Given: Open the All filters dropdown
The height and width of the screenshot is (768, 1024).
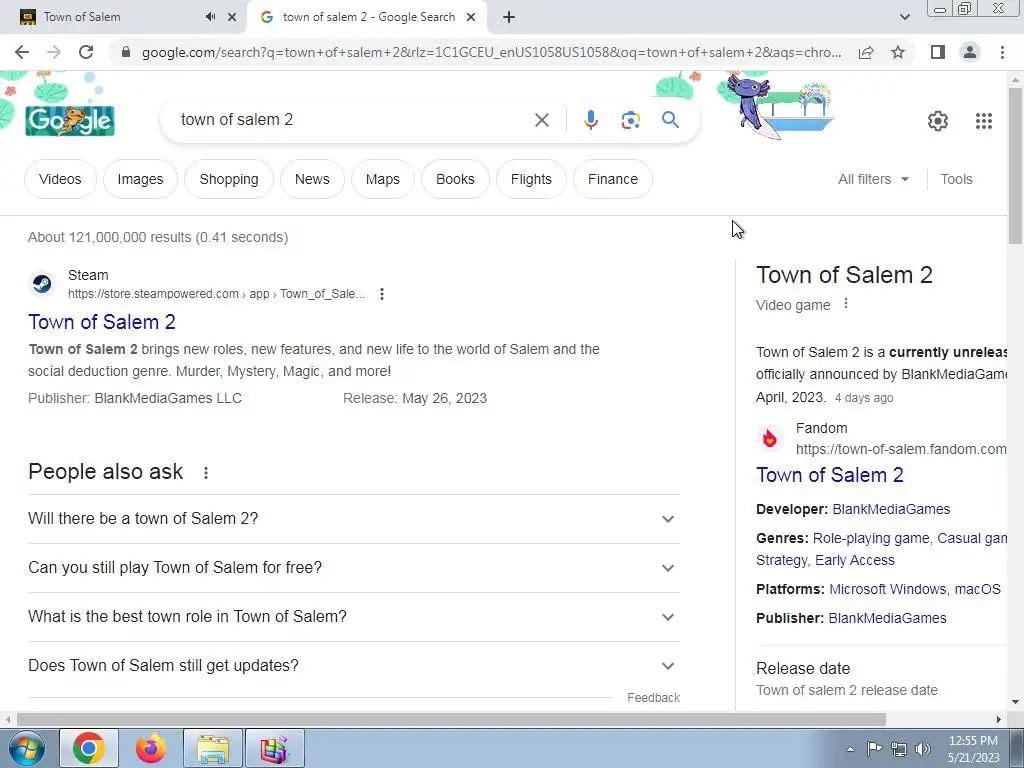Looking at the screenshot, I should point(873,179).
